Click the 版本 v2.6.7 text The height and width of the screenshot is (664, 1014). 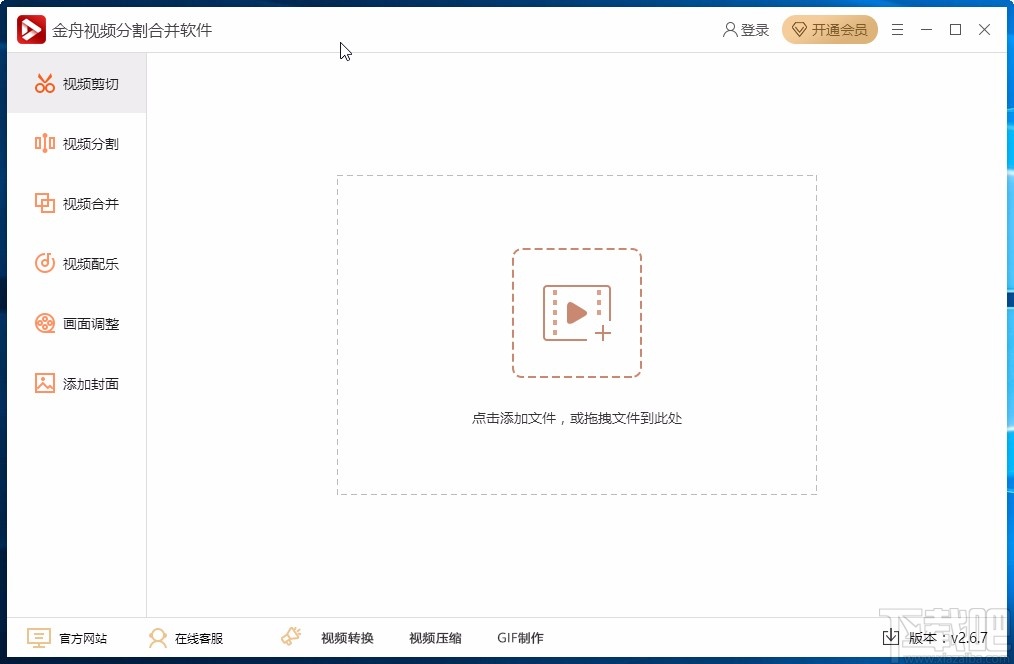pyautogui.click(x=948, y=638)
